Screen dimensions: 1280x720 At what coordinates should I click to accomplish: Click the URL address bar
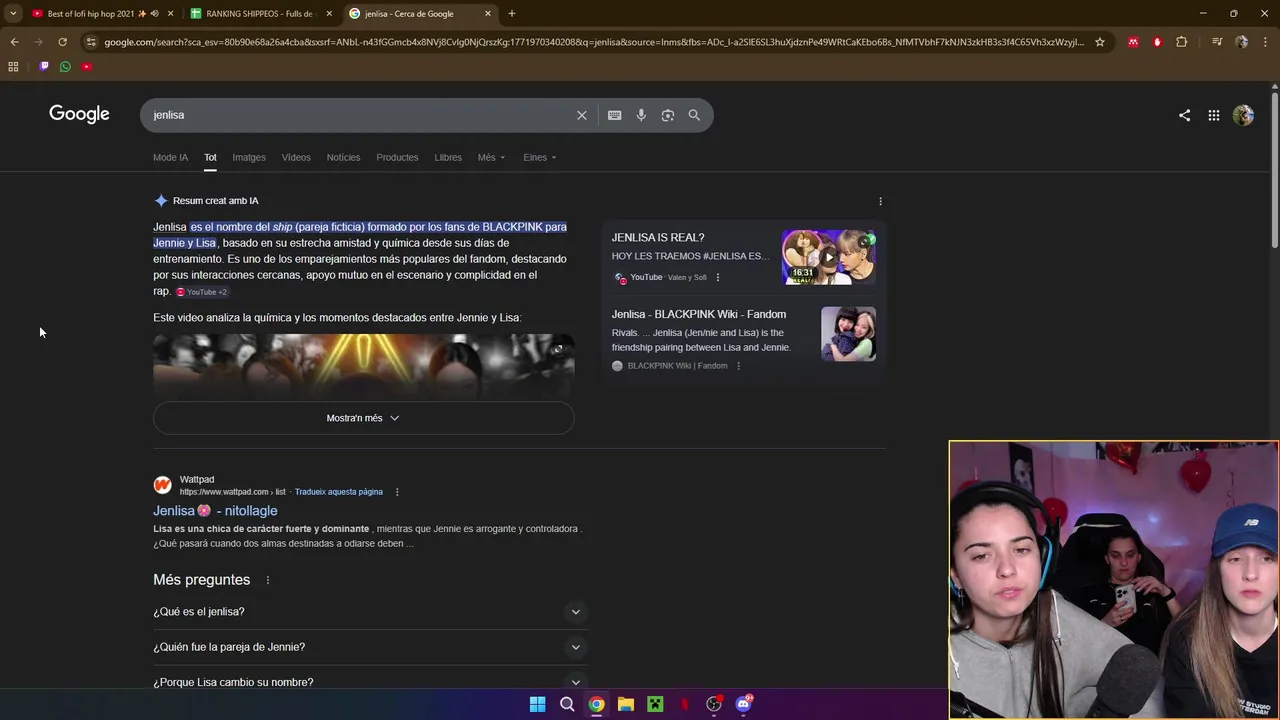pyautogui.click(x=594, y=42)
